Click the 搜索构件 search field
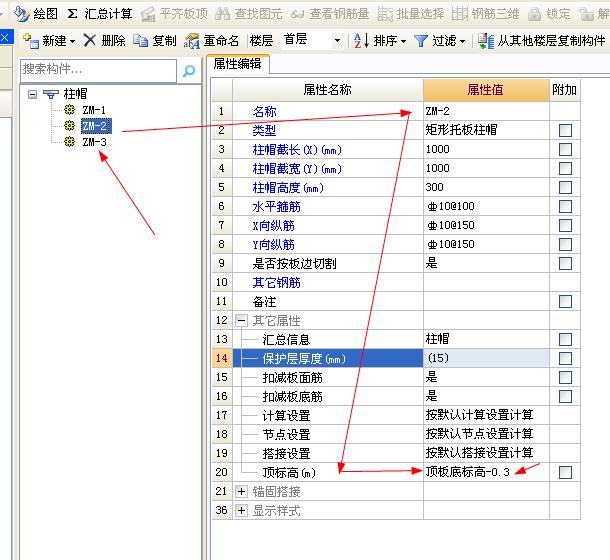 pyautogui.click(x=98, y=70)
